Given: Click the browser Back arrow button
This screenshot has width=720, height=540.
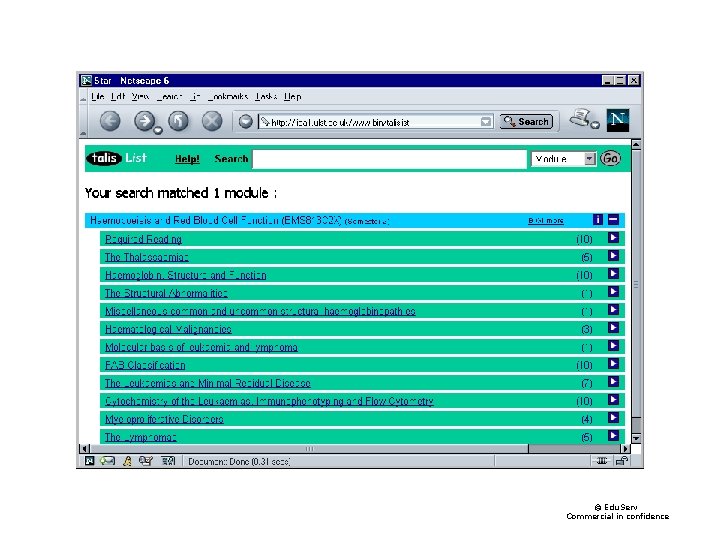Looking at the screenshot, I should [x=110, y=121].
